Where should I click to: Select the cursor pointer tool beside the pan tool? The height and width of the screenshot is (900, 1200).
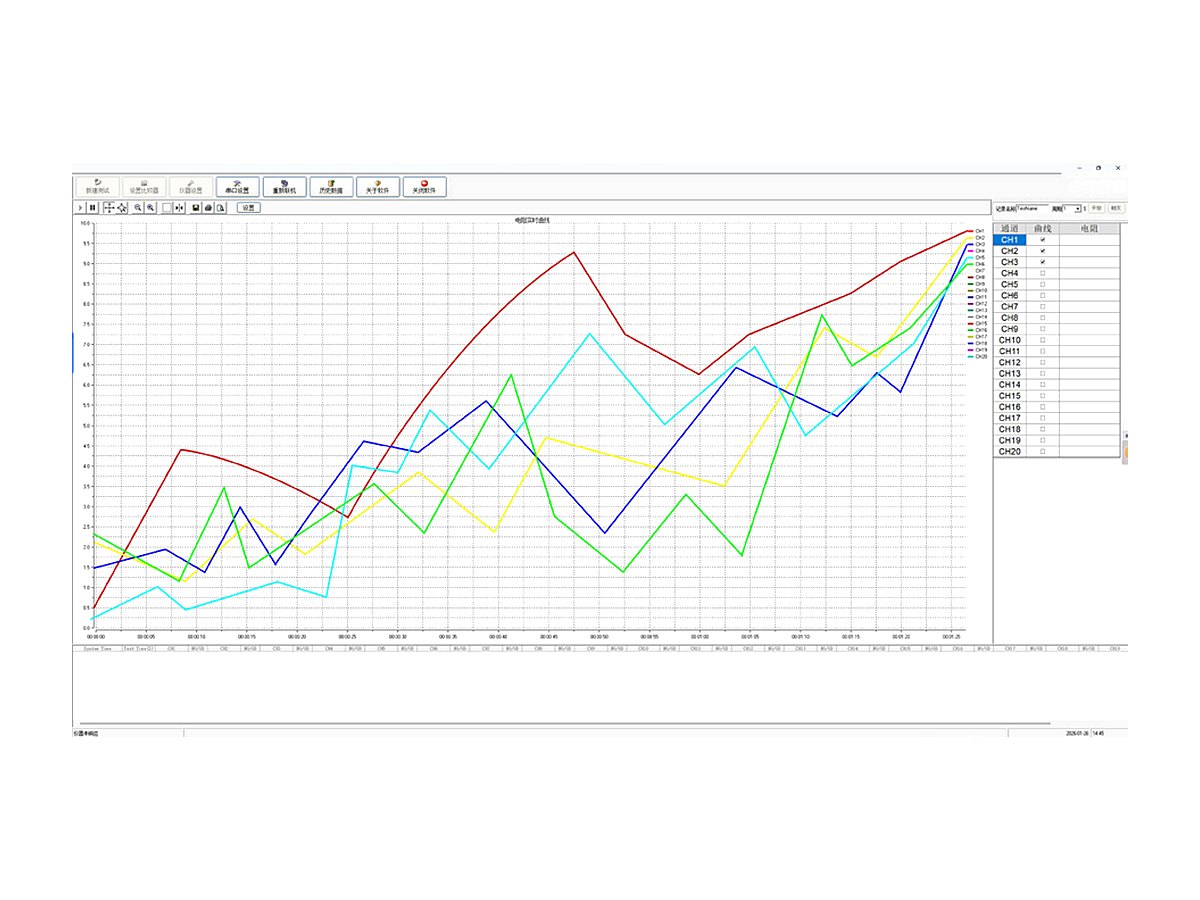click(x=122, y=208)
